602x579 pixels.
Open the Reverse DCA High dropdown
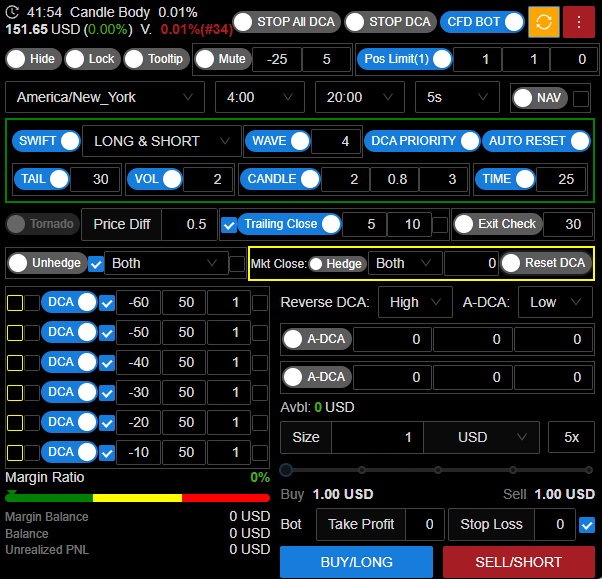tap(415, 302)
